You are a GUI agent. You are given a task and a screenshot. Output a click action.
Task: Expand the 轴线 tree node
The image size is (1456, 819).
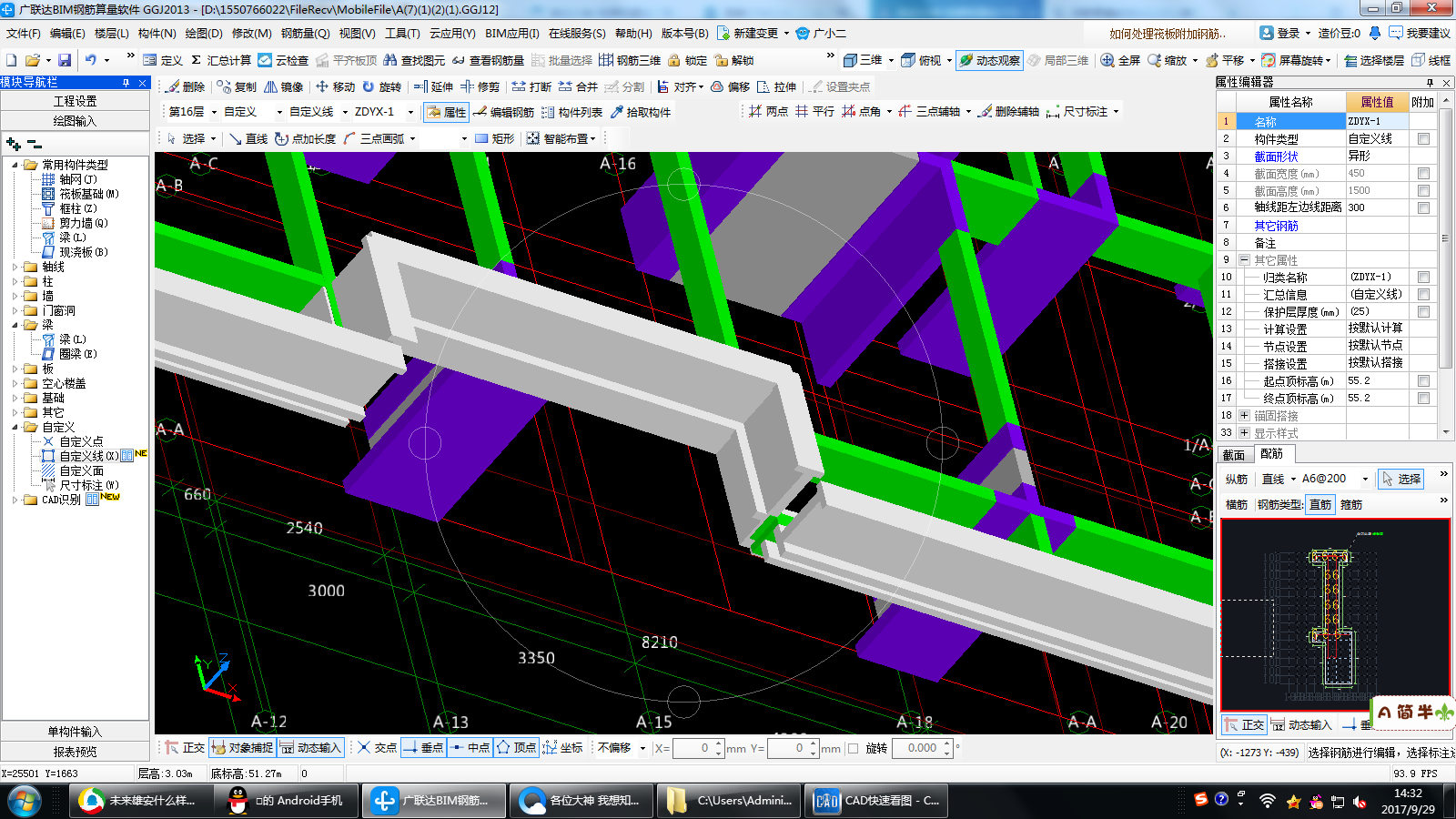[15, 267]
